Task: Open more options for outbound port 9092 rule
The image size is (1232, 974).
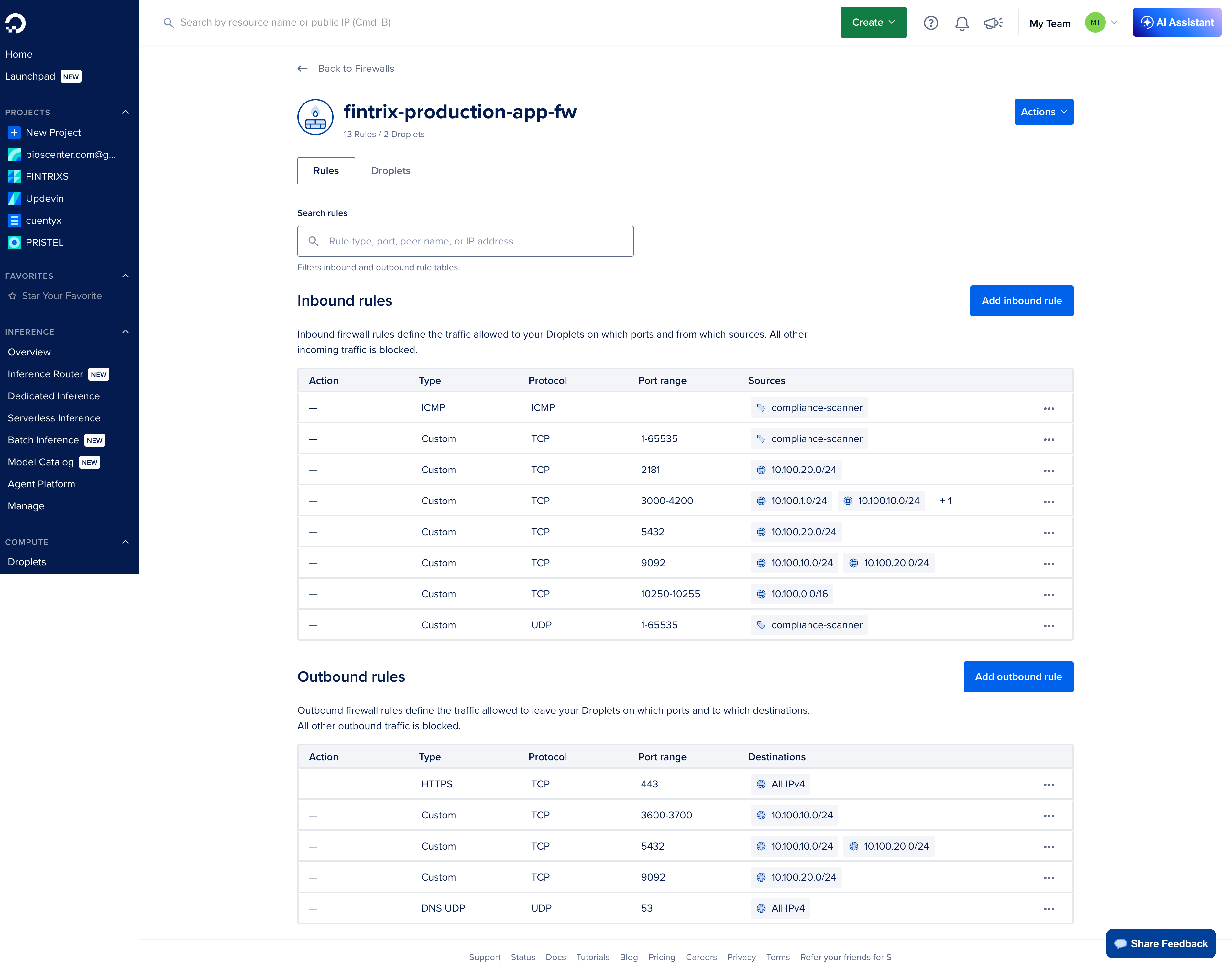Action: (1049, 878)
